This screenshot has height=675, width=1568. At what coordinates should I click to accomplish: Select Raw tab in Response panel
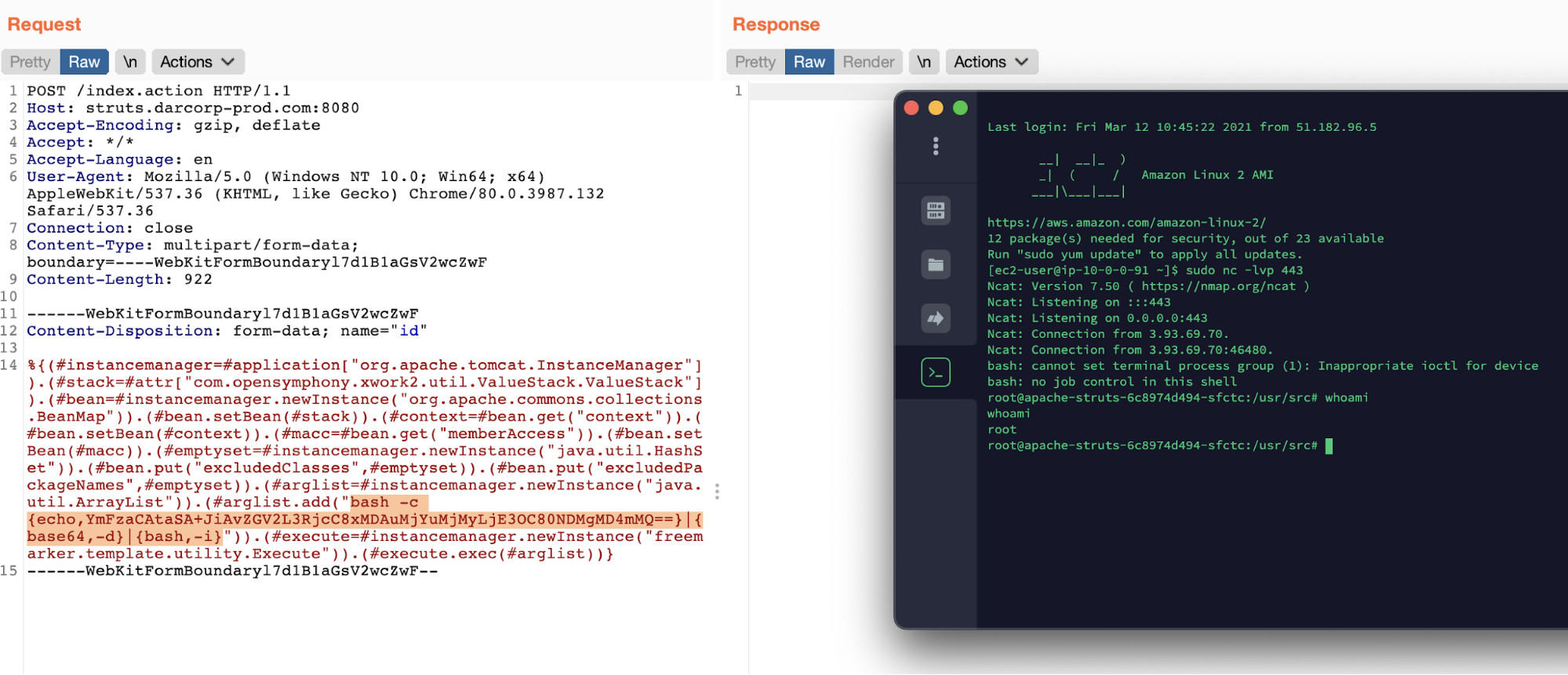click(x=809, y=62)
